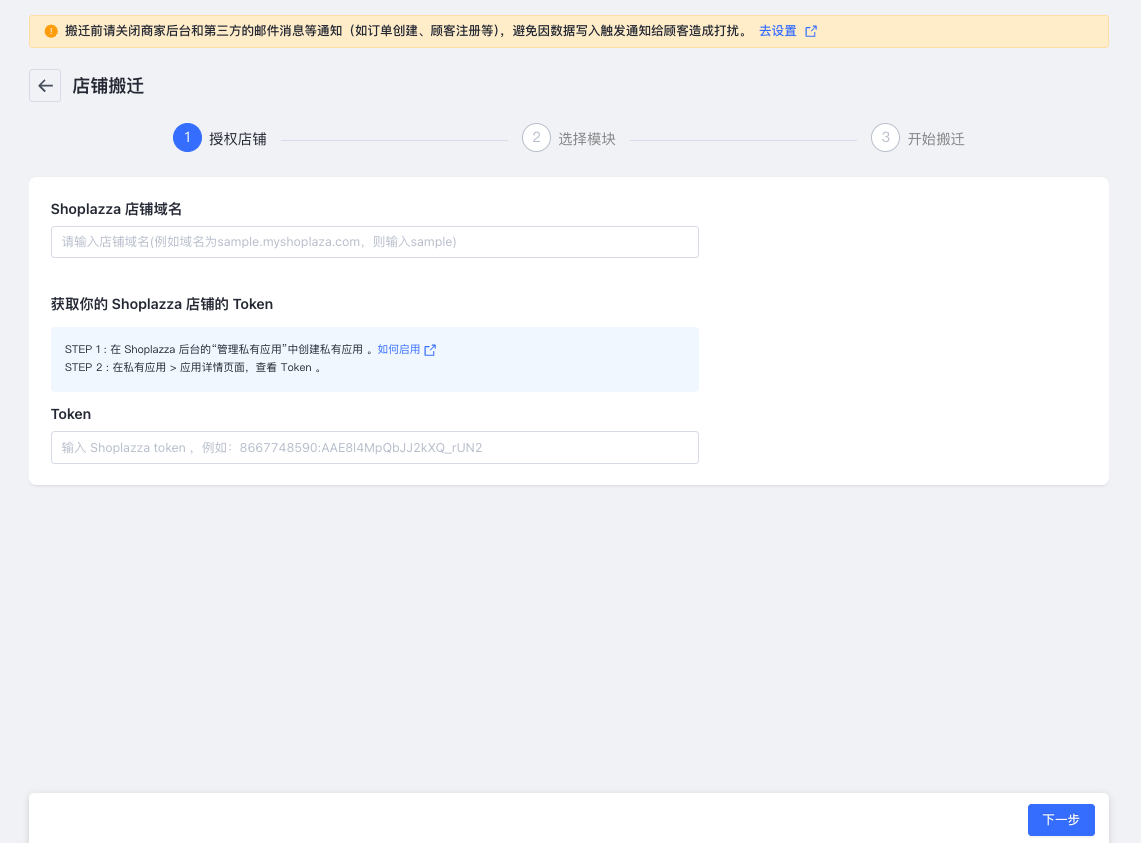This screenshot has height=843, width=1141.
Task: Click 获取你的 Shoplazza 店铺的 Token heading
Action: (x=162, y=304)
